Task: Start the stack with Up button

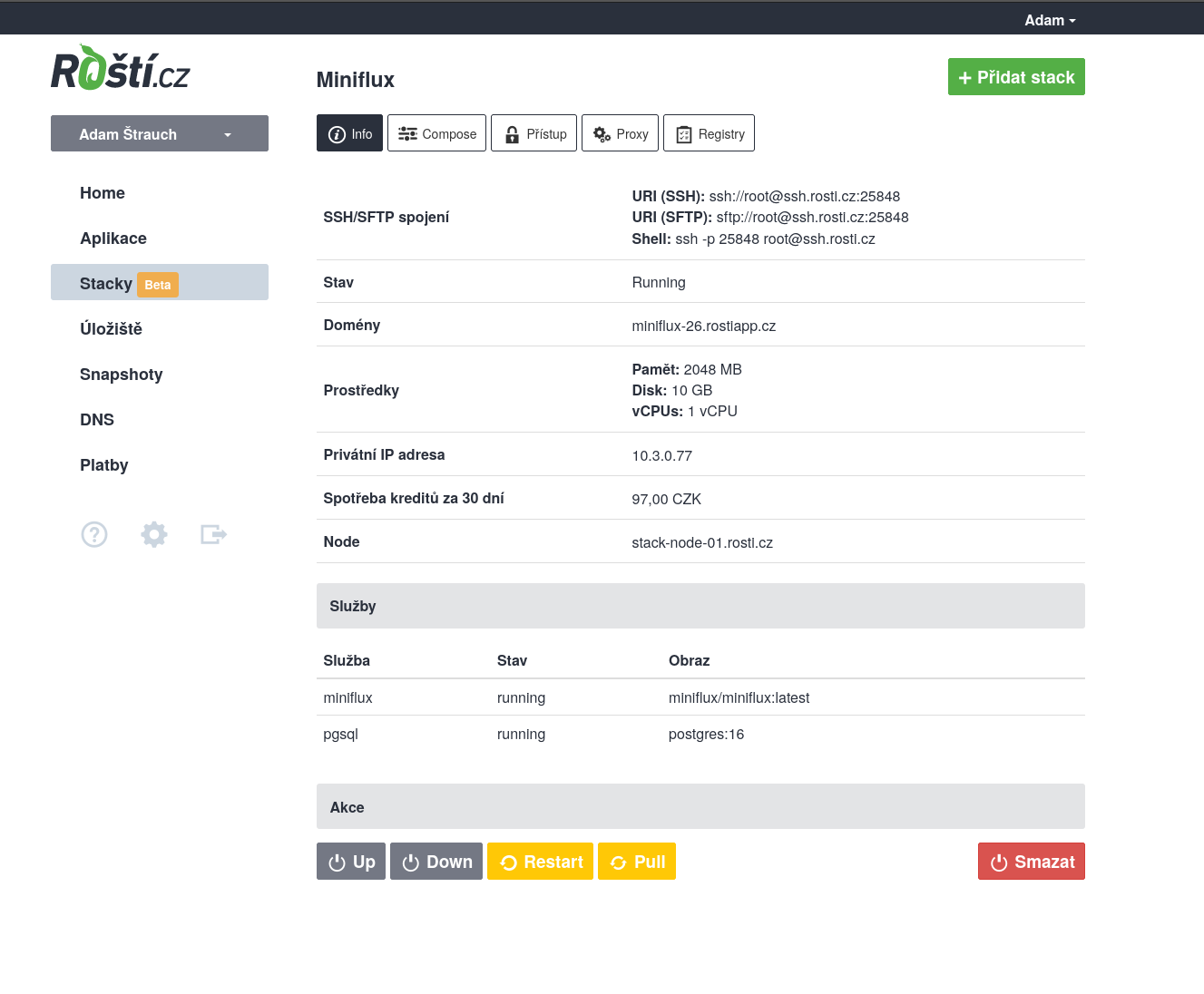Action: (351, 862)
